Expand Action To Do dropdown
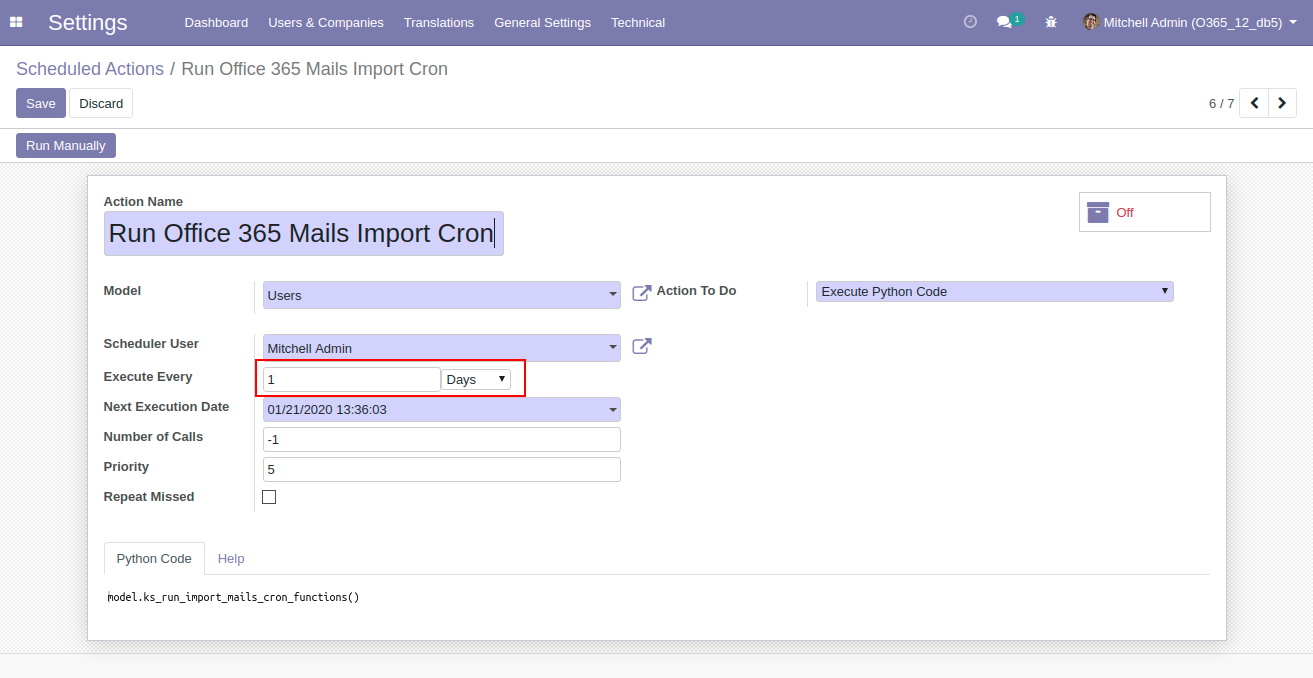1313x678 pixels. point(994,292)
